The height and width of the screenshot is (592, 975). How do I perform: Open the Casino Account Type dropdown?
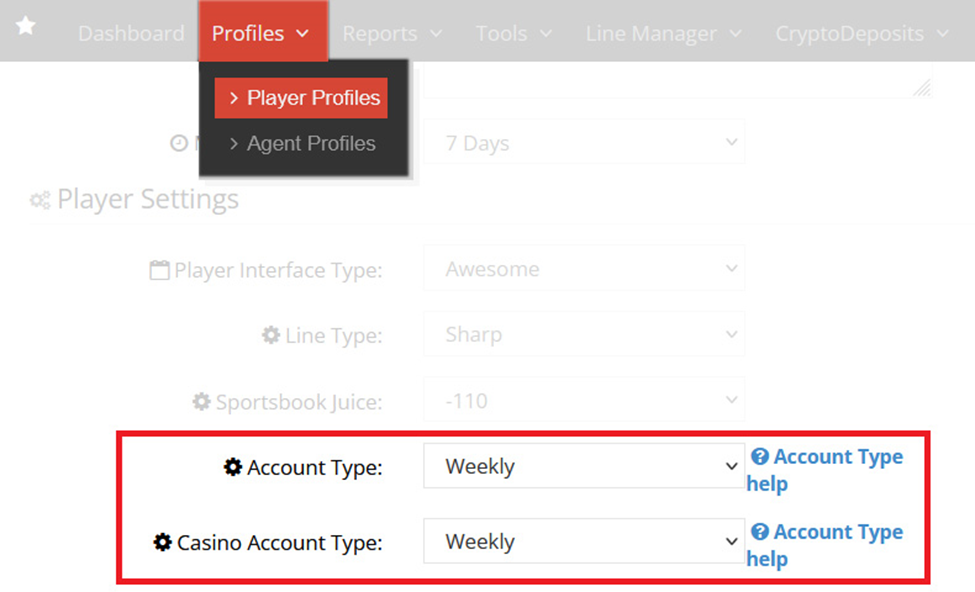(584, 541)
